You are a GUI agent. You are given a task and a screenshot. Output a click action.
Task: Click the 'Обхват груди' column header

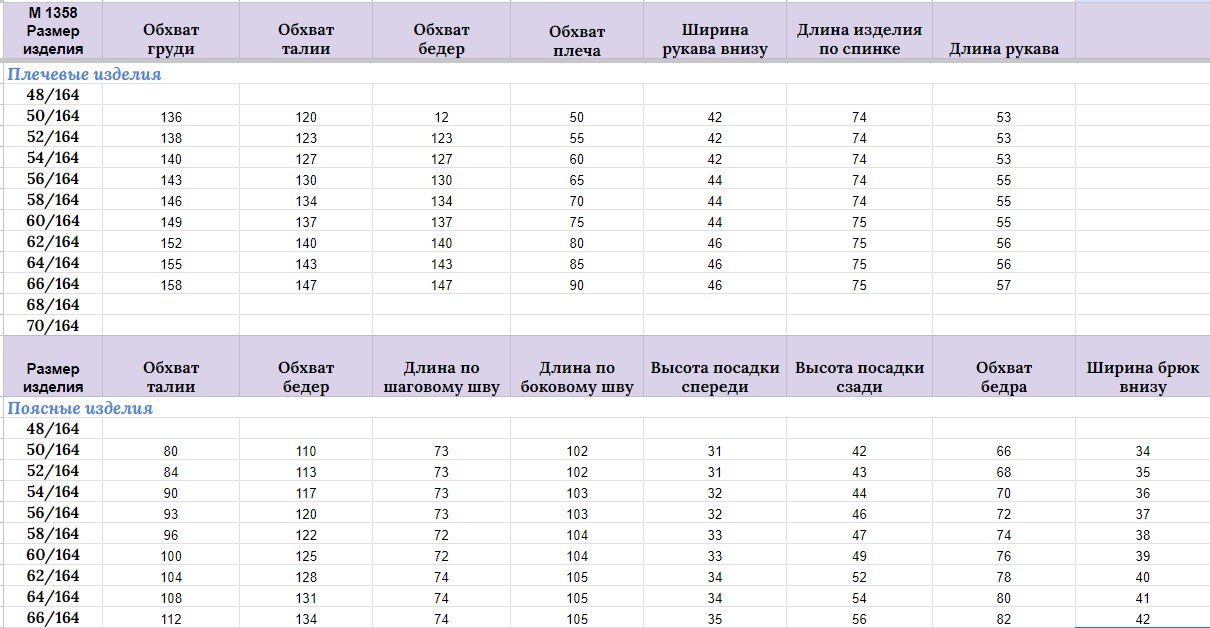click(x=171, y=39)
